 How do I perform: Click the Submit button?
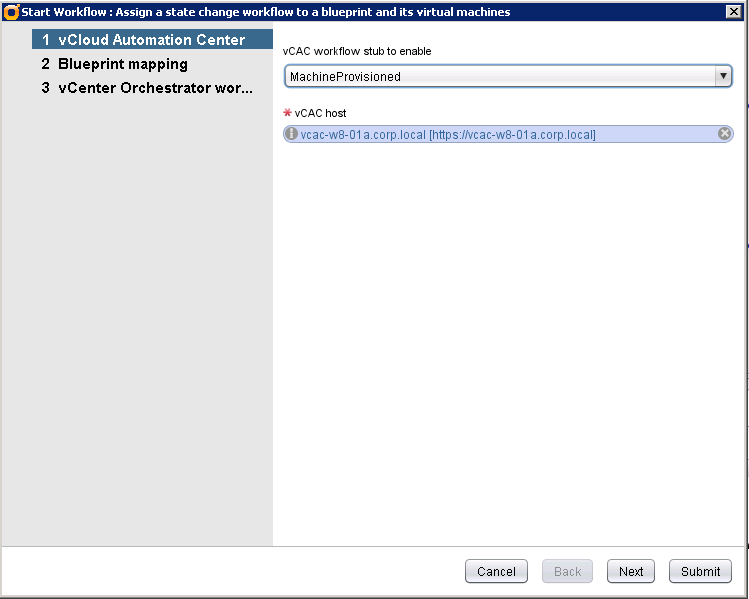700,571
